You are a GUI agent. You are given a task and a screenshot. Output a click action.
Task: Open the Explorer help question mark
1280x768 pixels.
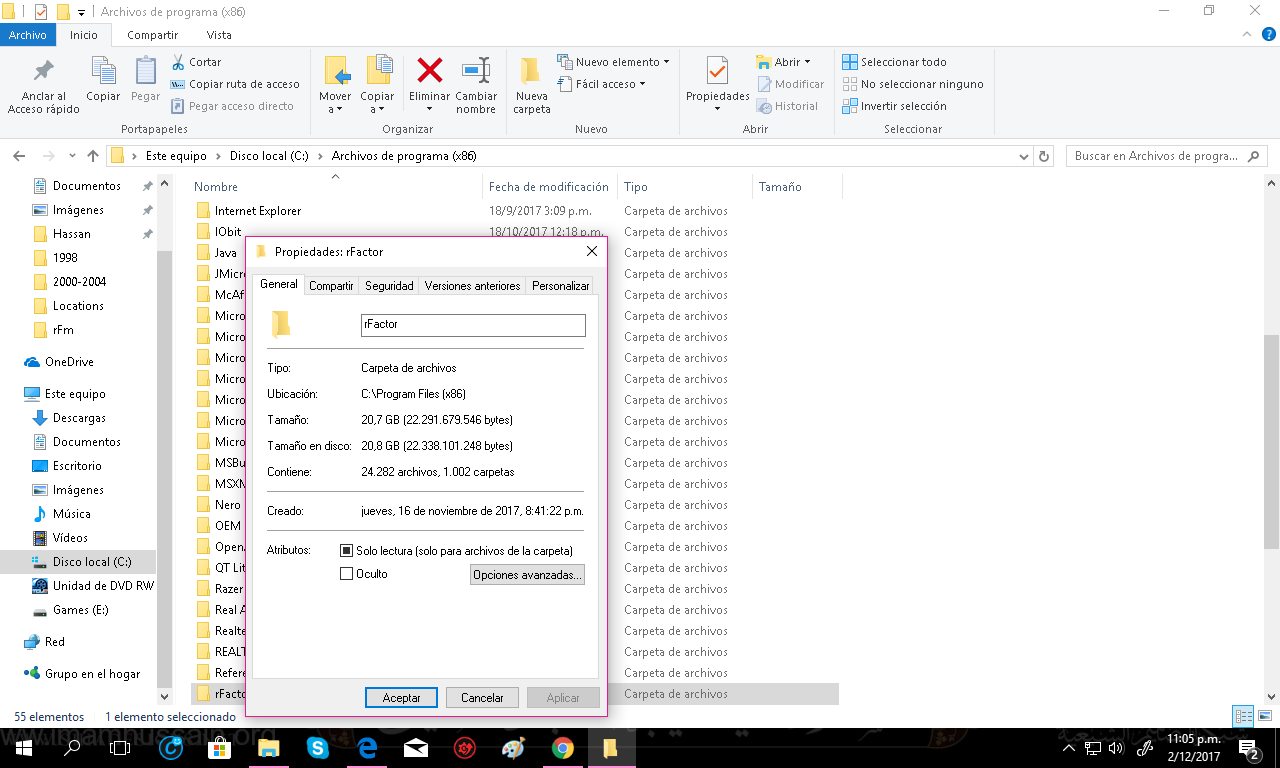(x=1270, y=35)
